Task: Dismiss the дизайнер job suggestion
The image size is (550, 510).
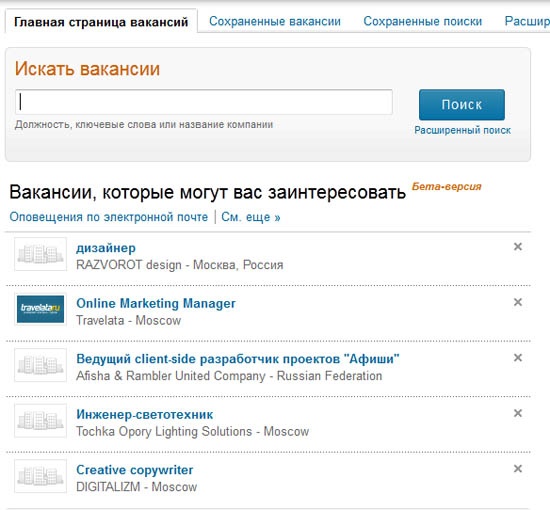Action: coord(518,247)
